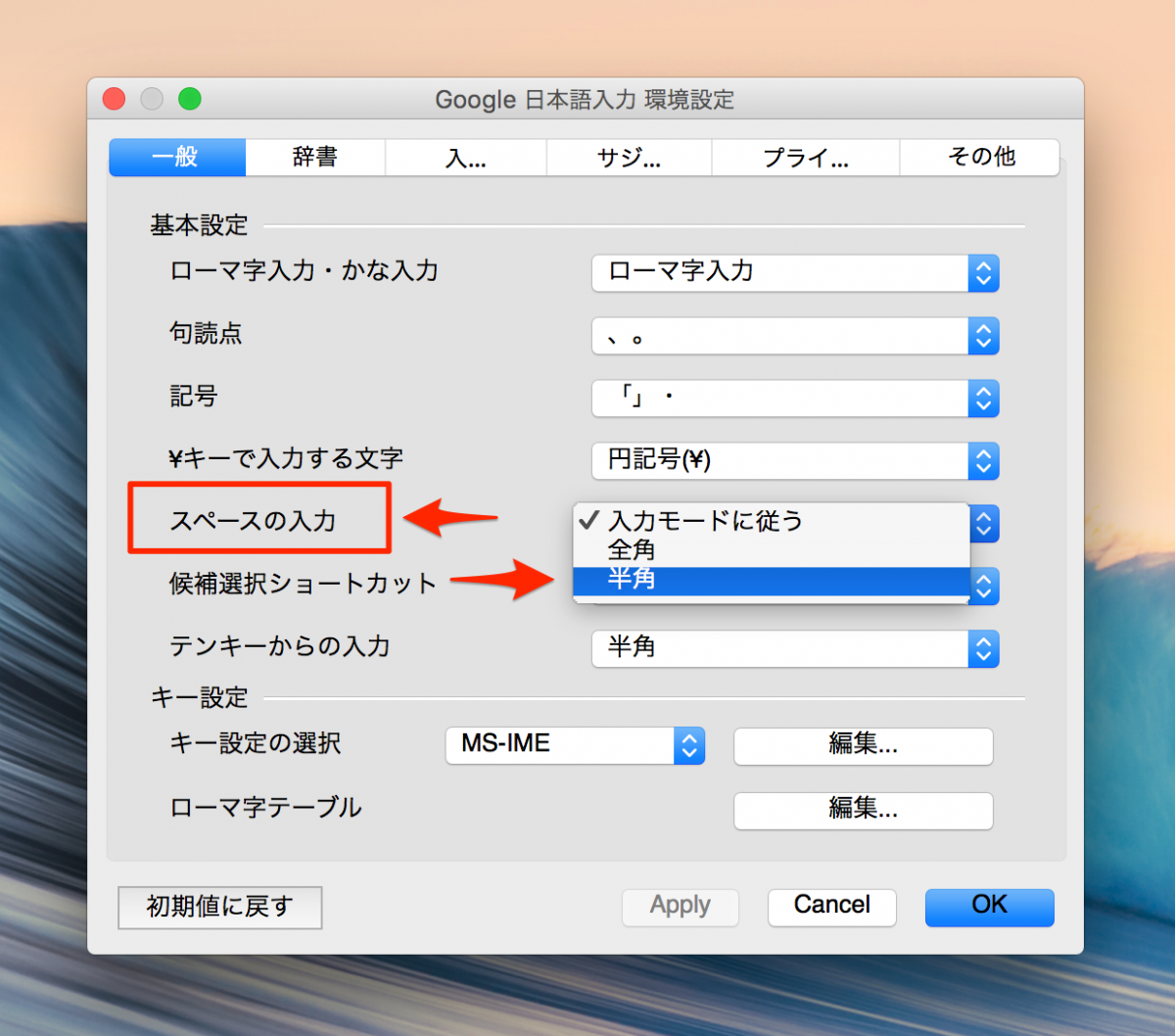The width and height of the screenshot is (1175, 1036).
Task: Select the checked 入力モードに従う option
Action: click(771, 522)
